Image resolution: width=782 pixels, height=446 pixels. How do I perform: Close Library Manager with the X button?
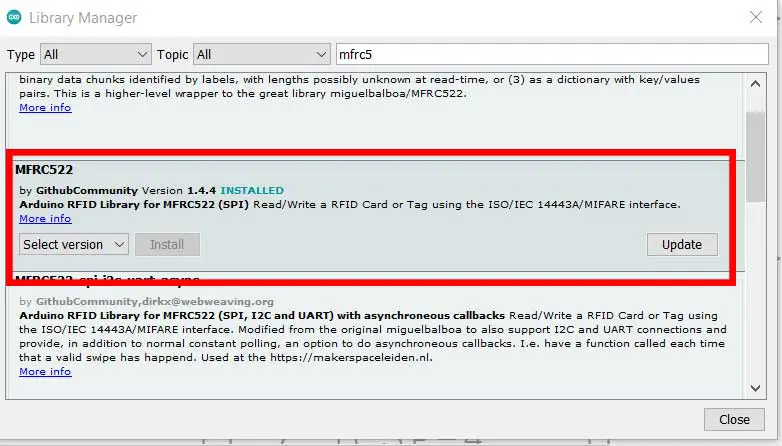coord(756,17)
